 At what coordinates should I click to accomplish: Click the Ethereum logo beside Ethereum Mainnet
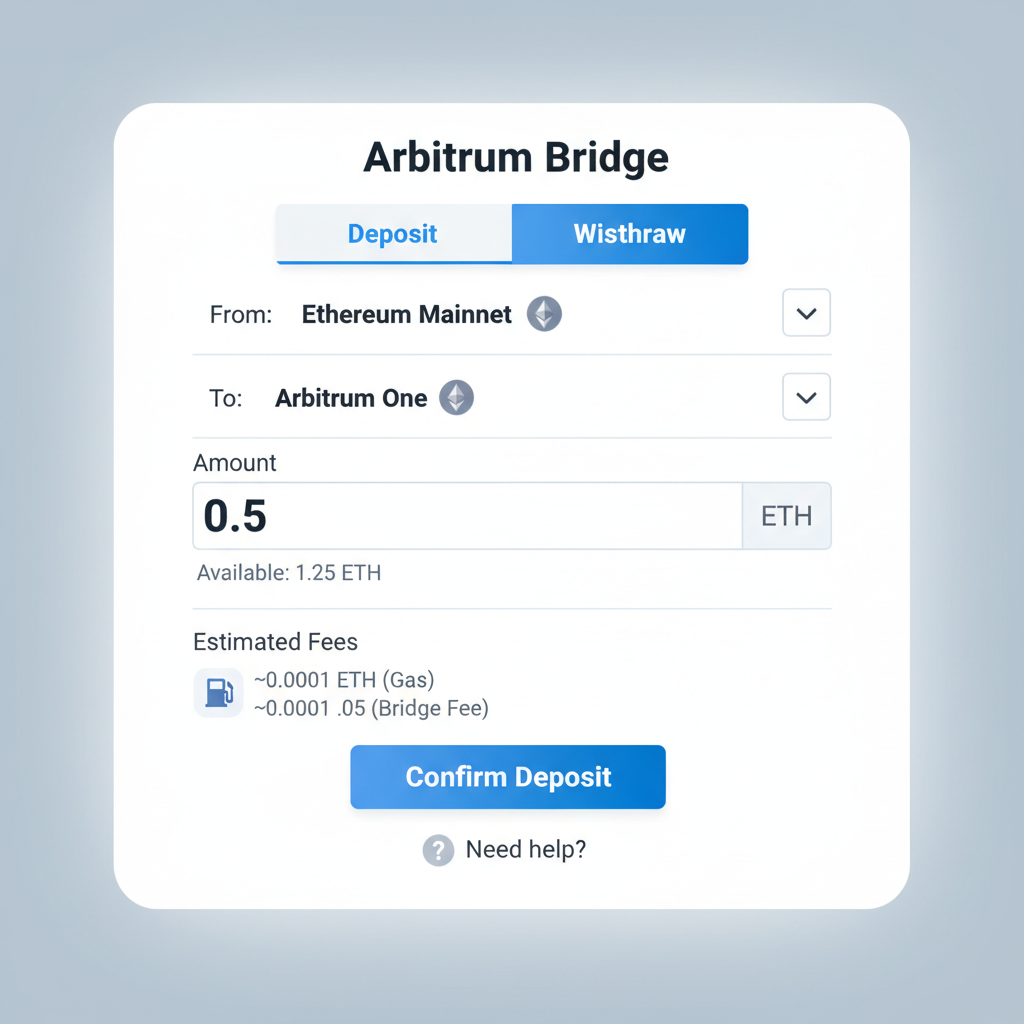click(x=544, y=314)
